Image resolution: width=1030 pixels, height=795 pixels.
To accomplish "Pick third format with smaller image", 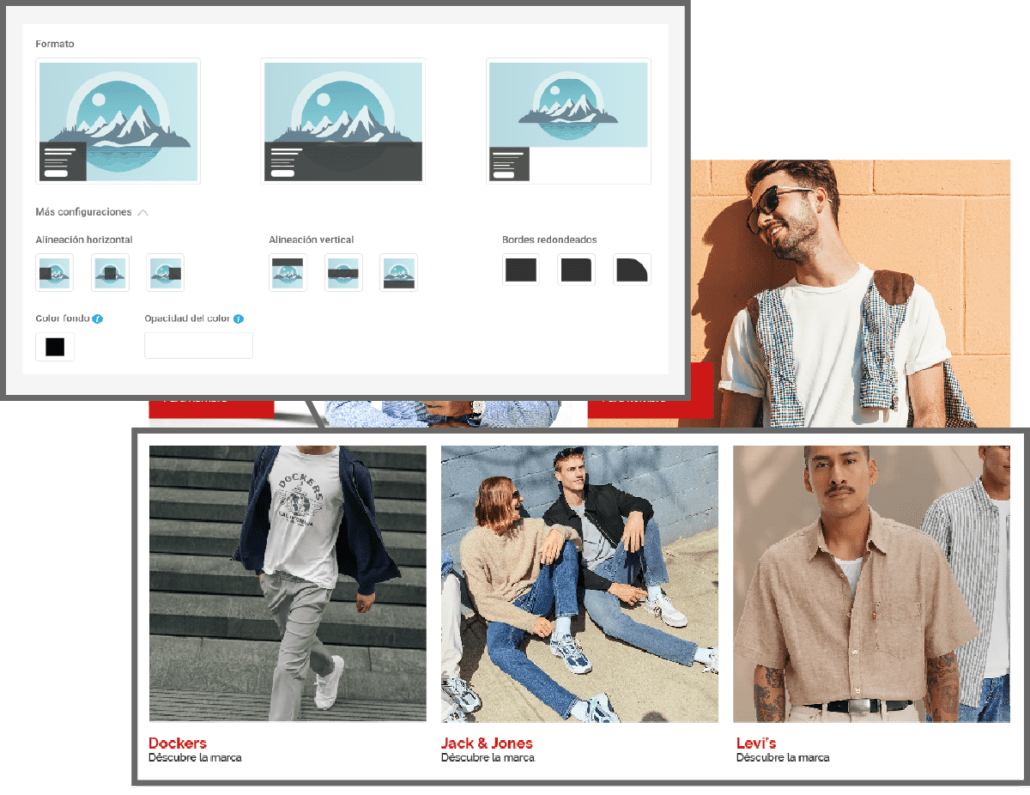I will point(568,121).
